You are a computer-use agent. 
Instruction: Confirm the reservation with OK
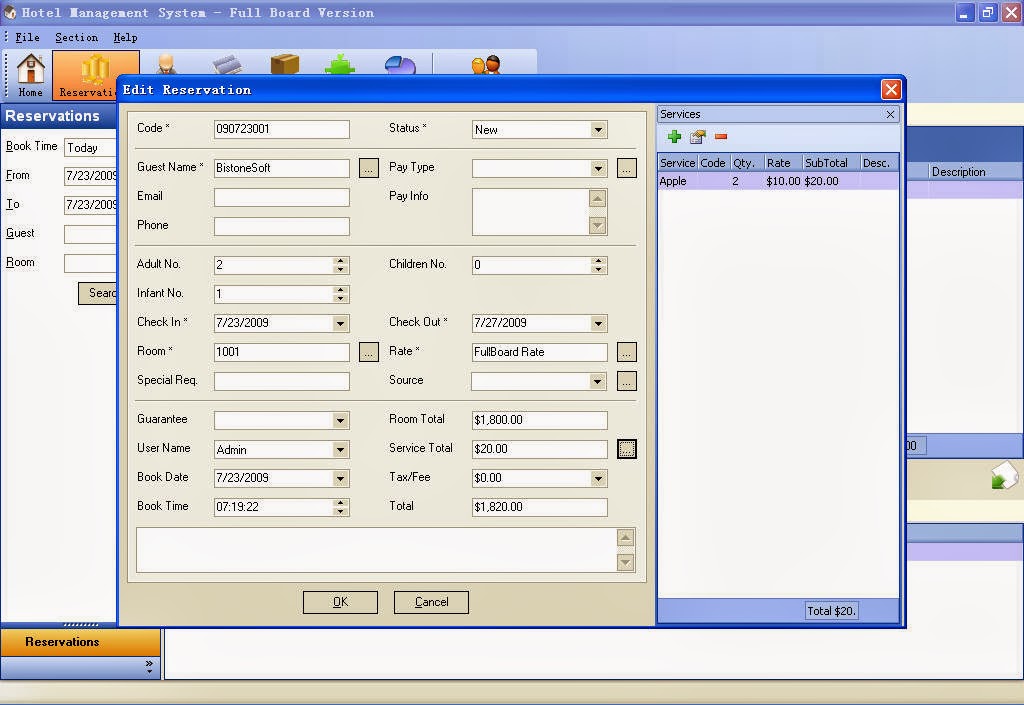(340, 602)
